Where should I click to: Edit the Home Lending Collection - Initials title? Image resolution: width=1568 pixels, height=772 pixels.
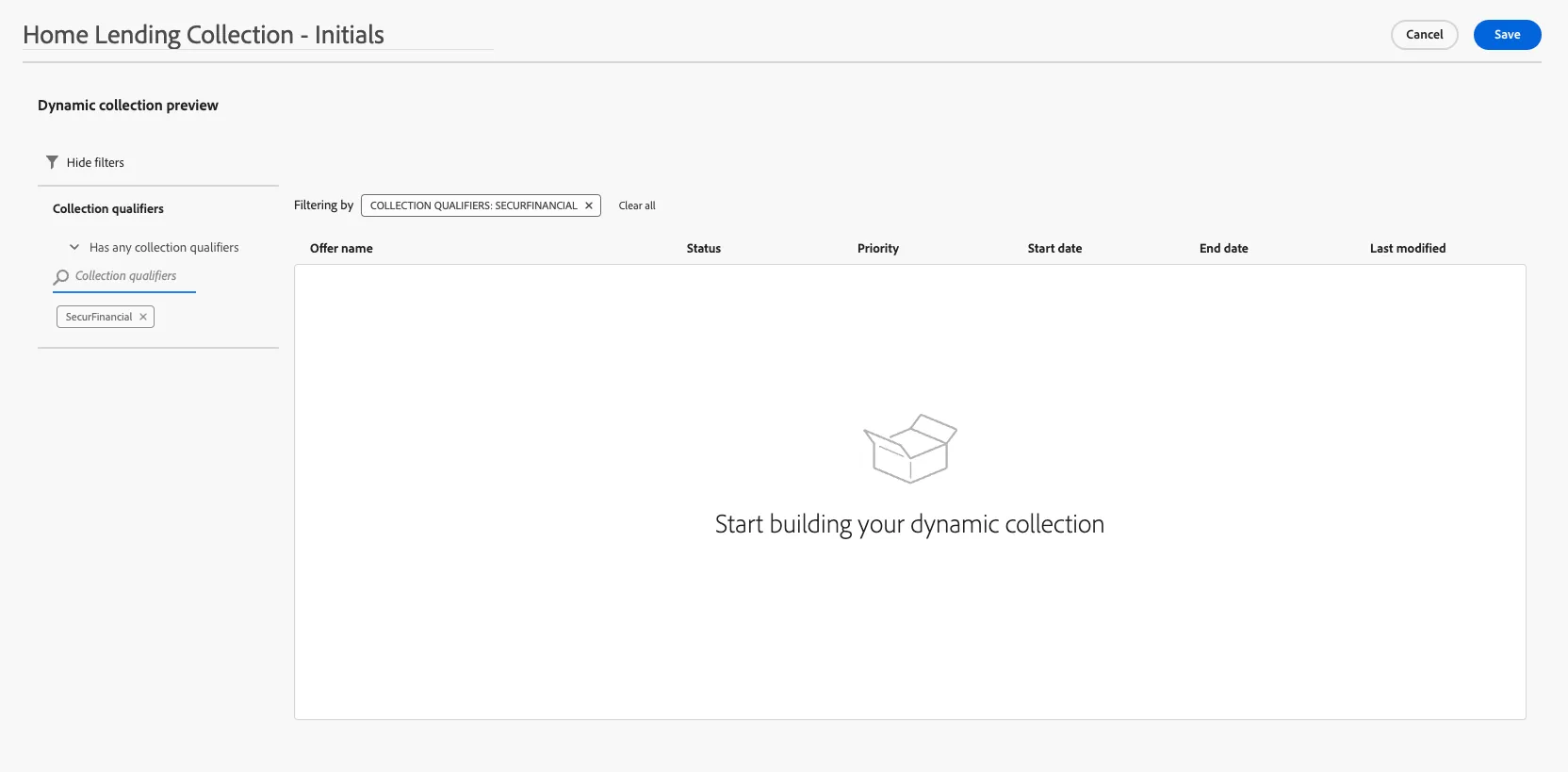(257, 35)
